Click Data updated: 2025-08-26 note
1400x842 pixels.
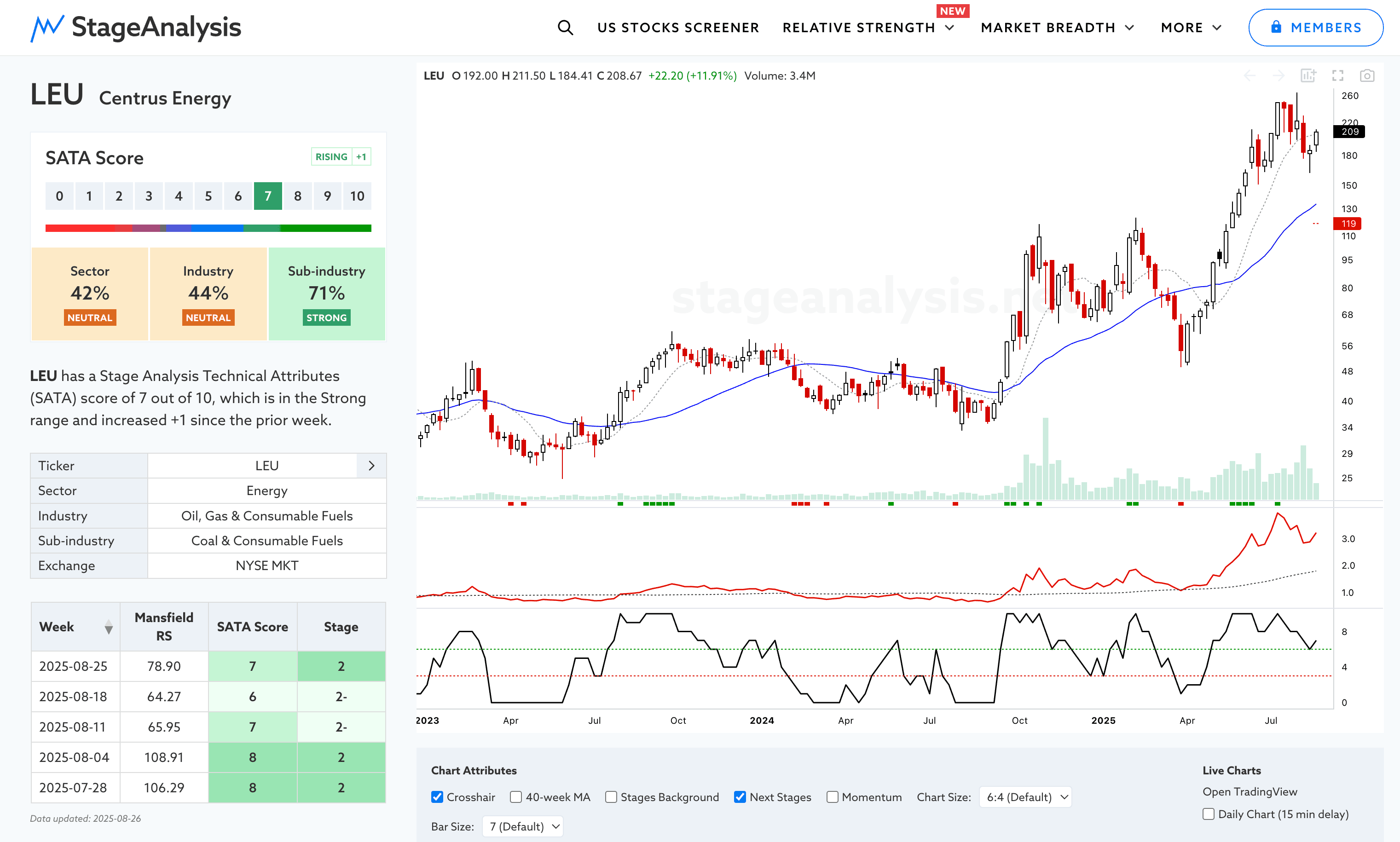click(86, 819)
